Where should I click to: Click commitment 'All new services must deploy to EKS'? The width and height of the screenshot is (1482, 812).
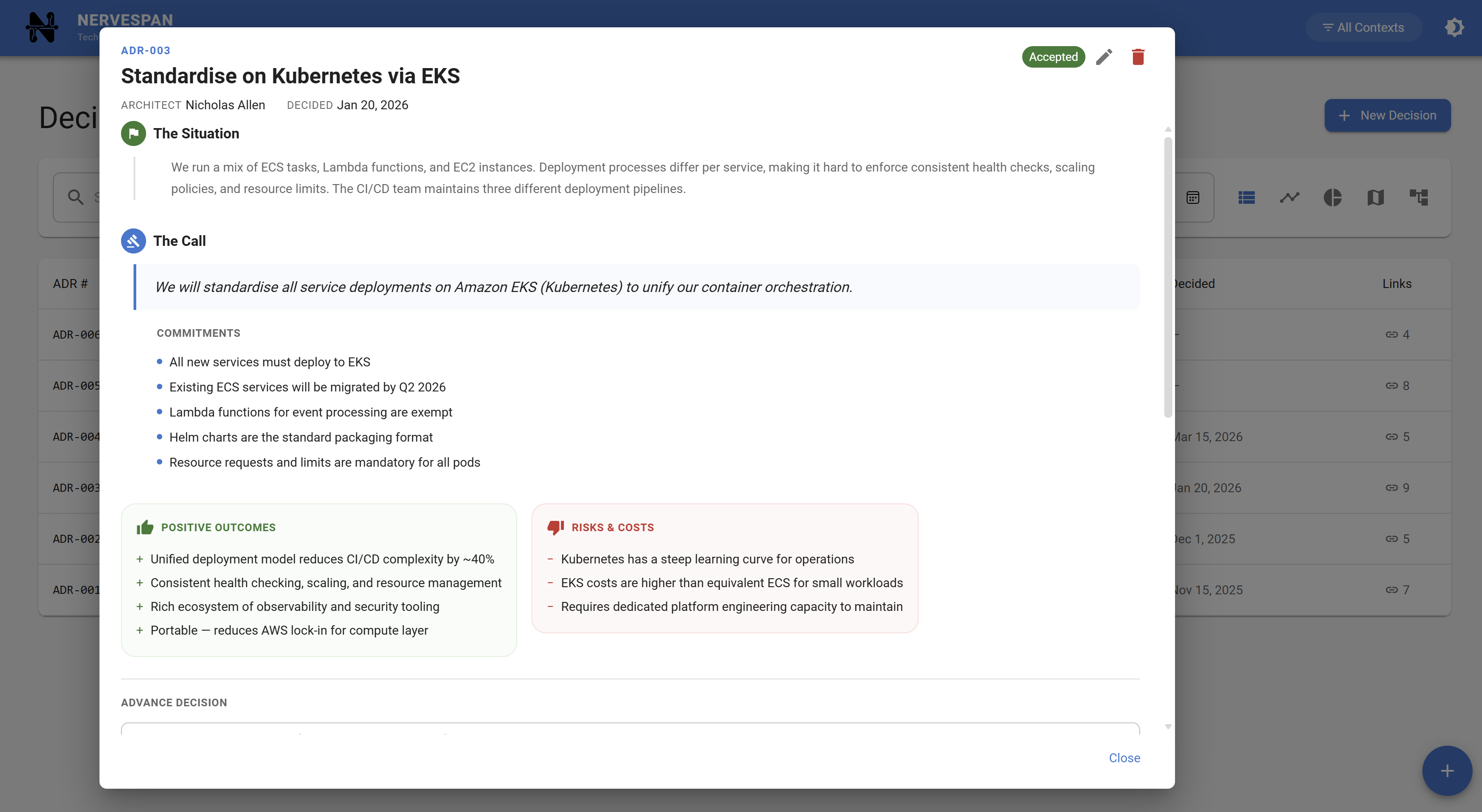(270, 362)
